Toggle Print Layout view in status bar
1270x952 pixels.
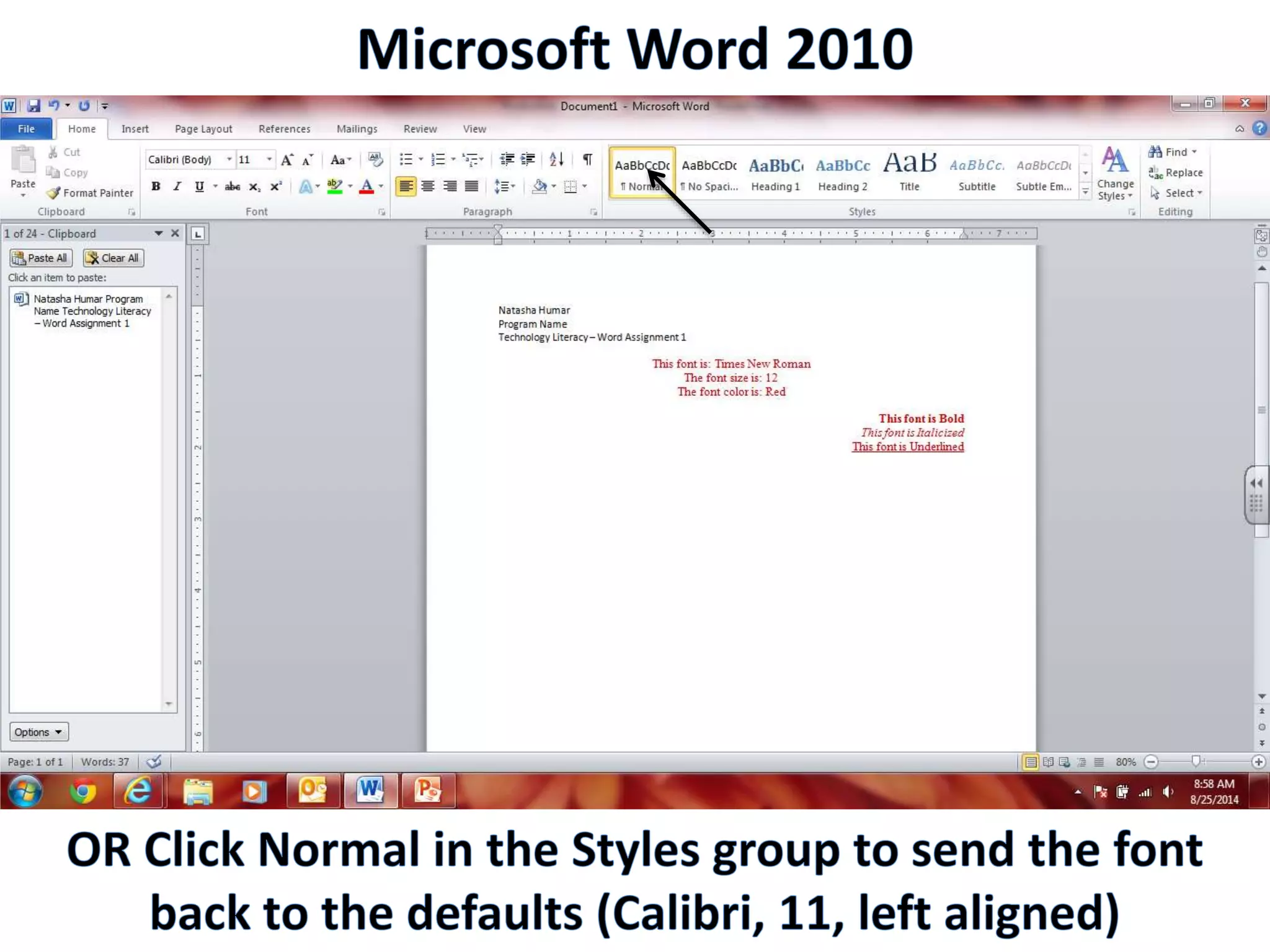[1031, 762]
